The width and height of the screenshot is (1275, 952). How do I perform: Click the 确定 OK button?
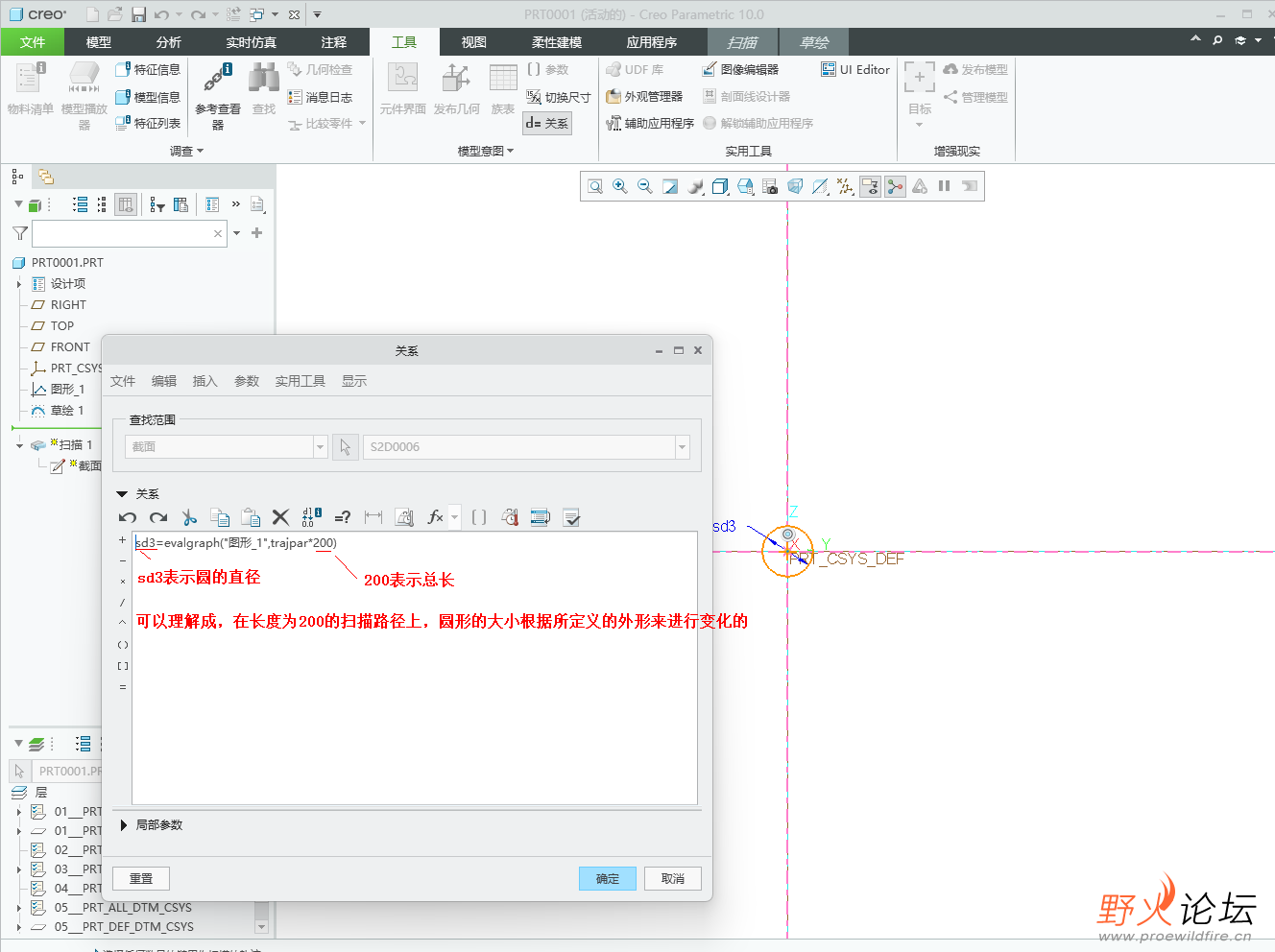coord(608,878)
